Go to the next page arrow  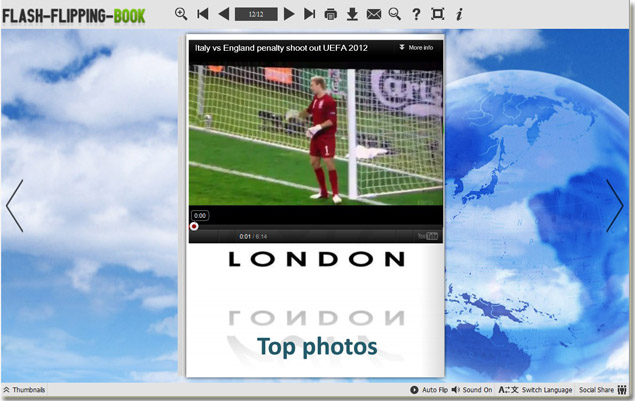pos(289,14)
